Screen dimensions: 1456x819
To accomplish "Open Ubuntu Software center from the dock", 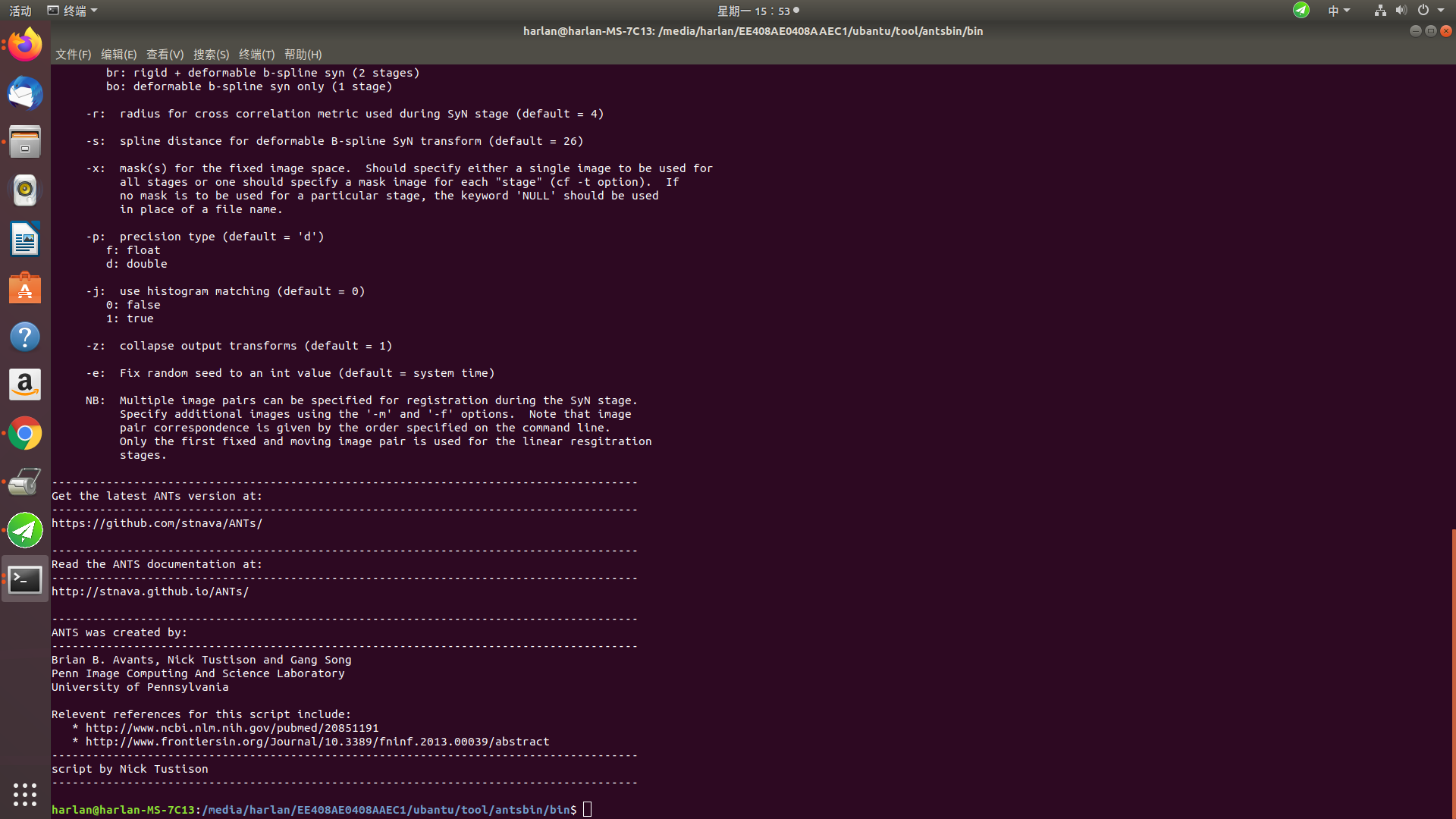I will pos(25,287).
